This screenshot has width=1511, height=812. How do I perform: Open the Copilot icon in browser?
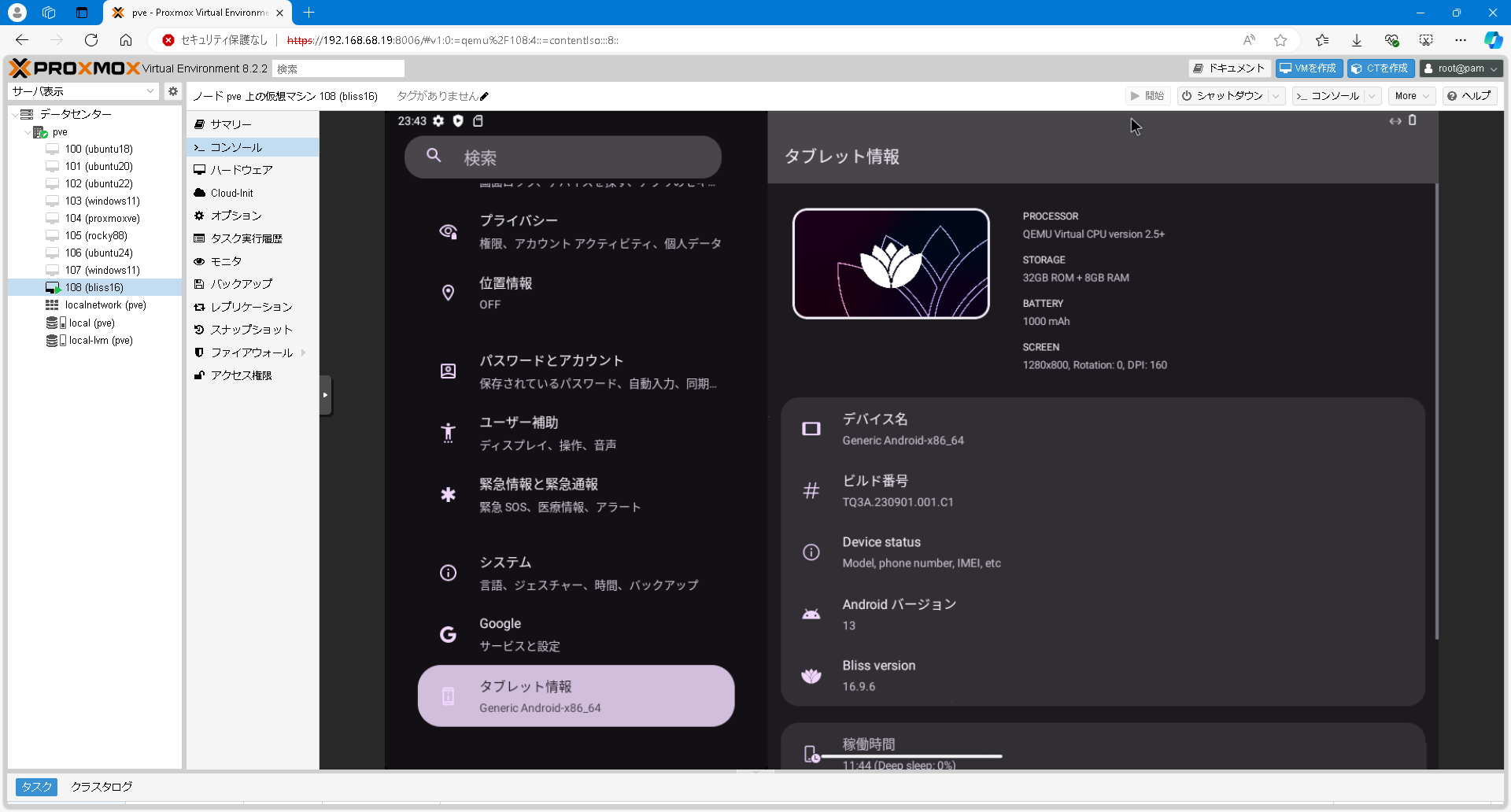tap(1493, 40)
